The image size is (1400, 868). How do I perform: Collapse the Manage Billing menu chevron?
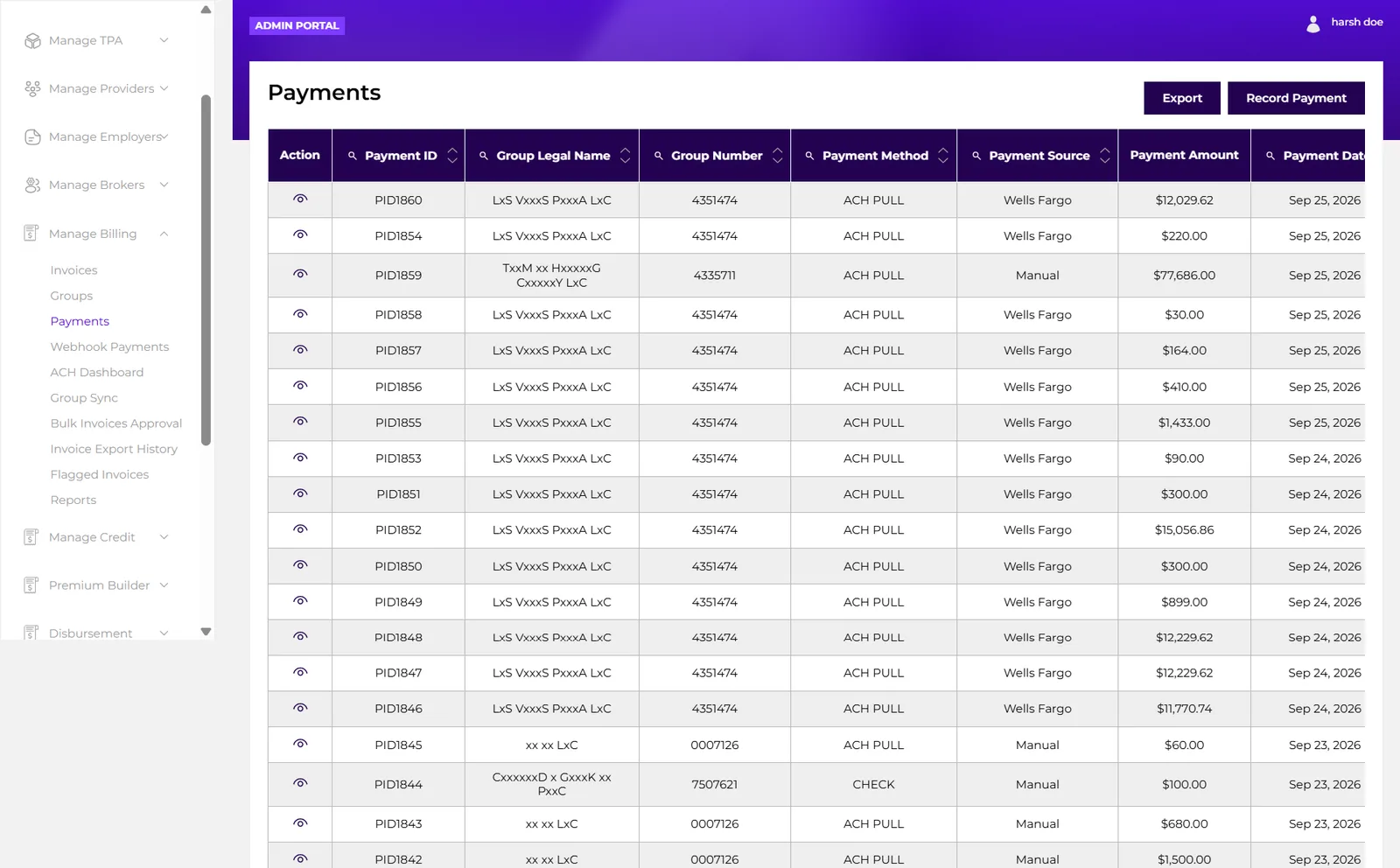164,234
